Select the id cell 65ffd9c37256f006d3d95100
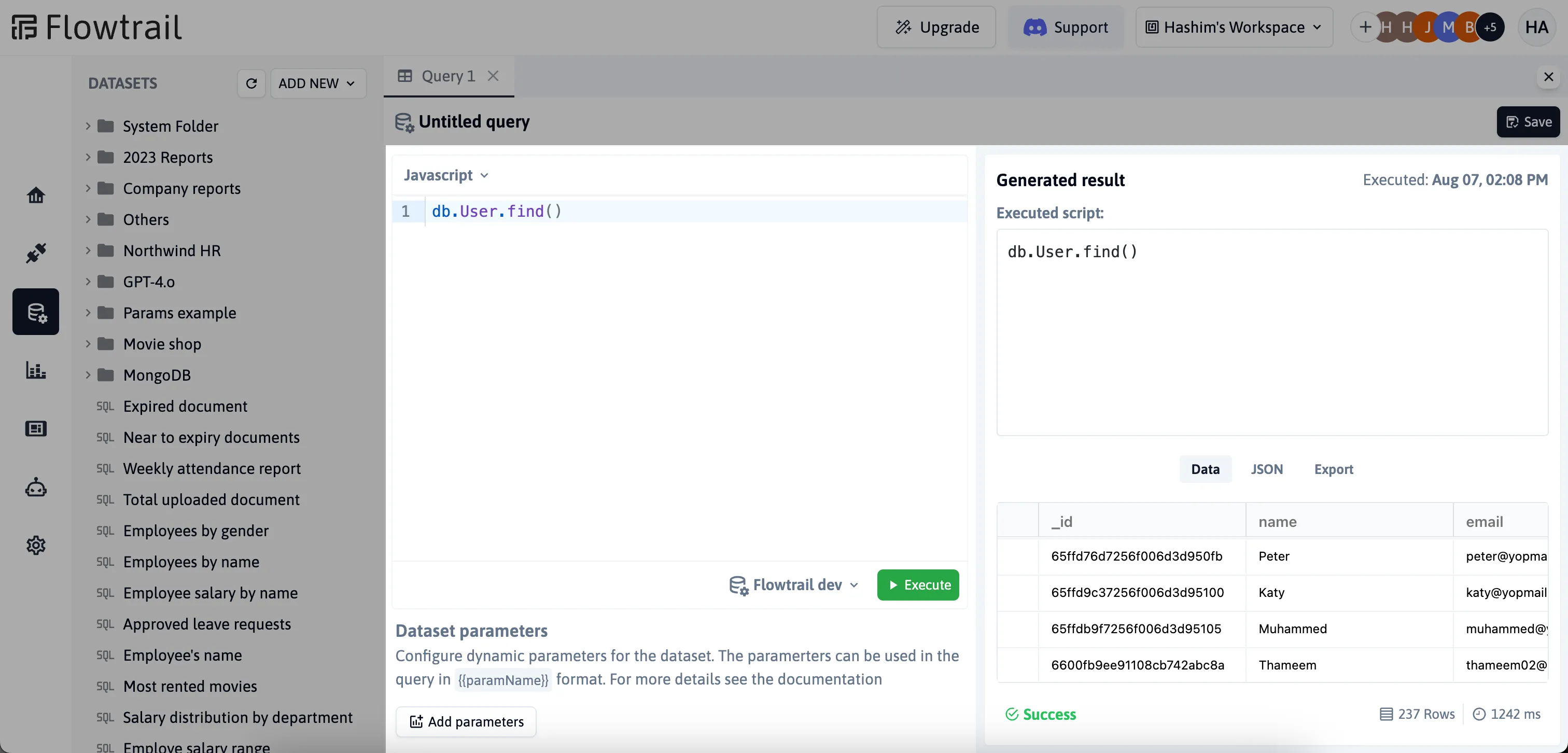Screen dimensions: 1568x753 click(x=1142, y=592)
